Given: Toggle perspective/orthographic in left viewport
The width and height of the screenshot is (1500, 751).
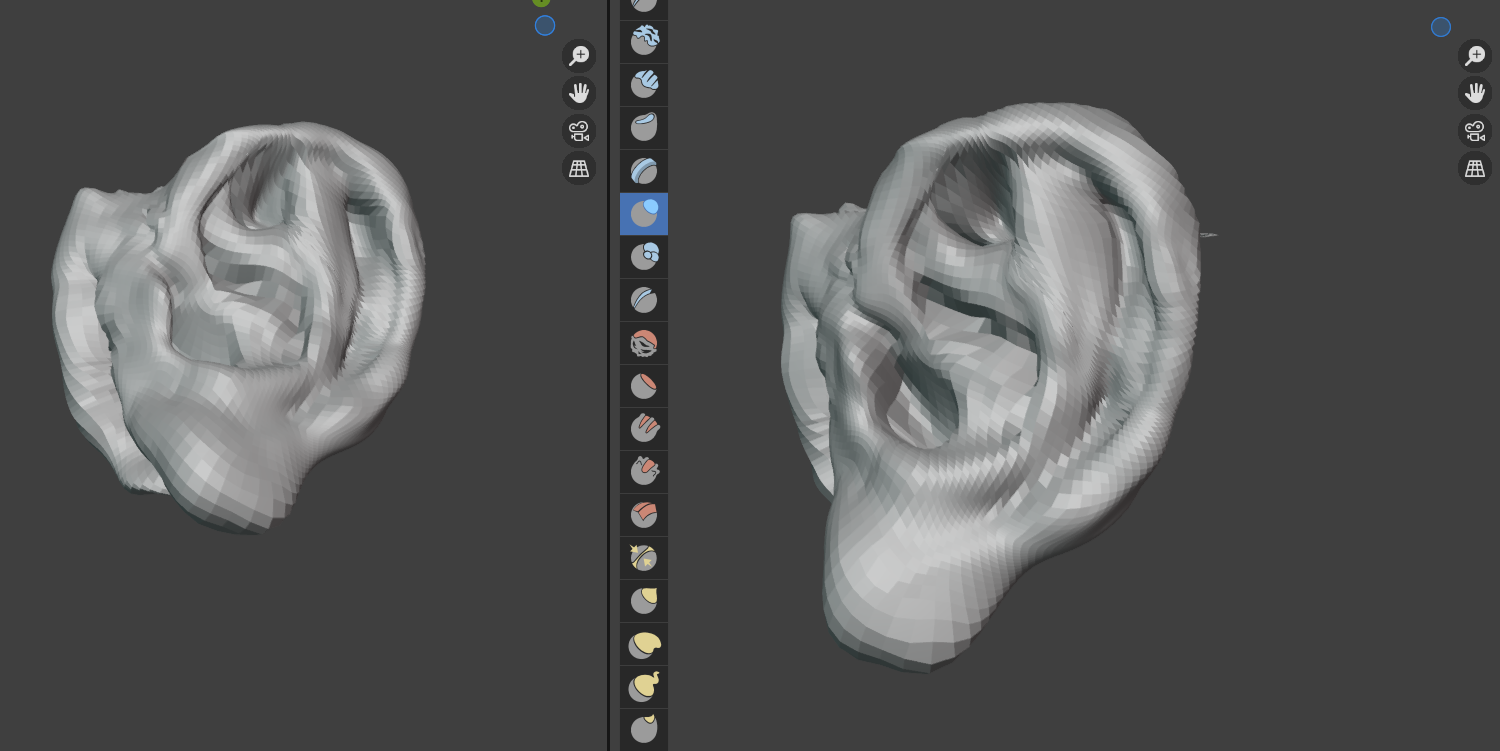Looking at the screenshot, I should pos(579,168).
